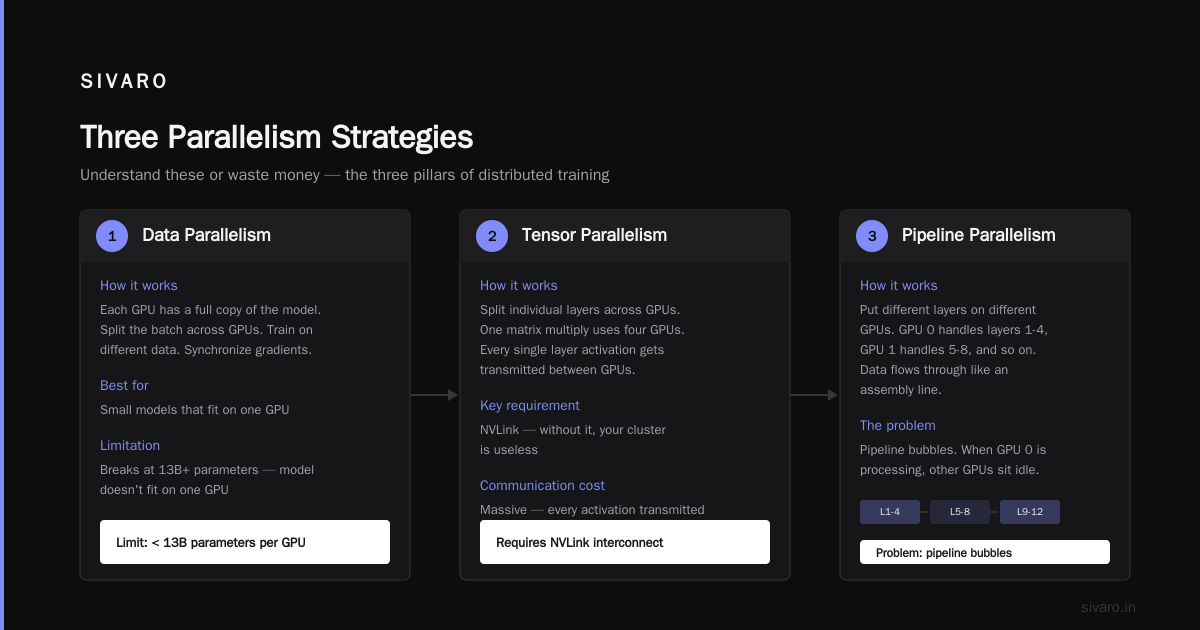Open the sivaro.in link

tap(1108, 607)
